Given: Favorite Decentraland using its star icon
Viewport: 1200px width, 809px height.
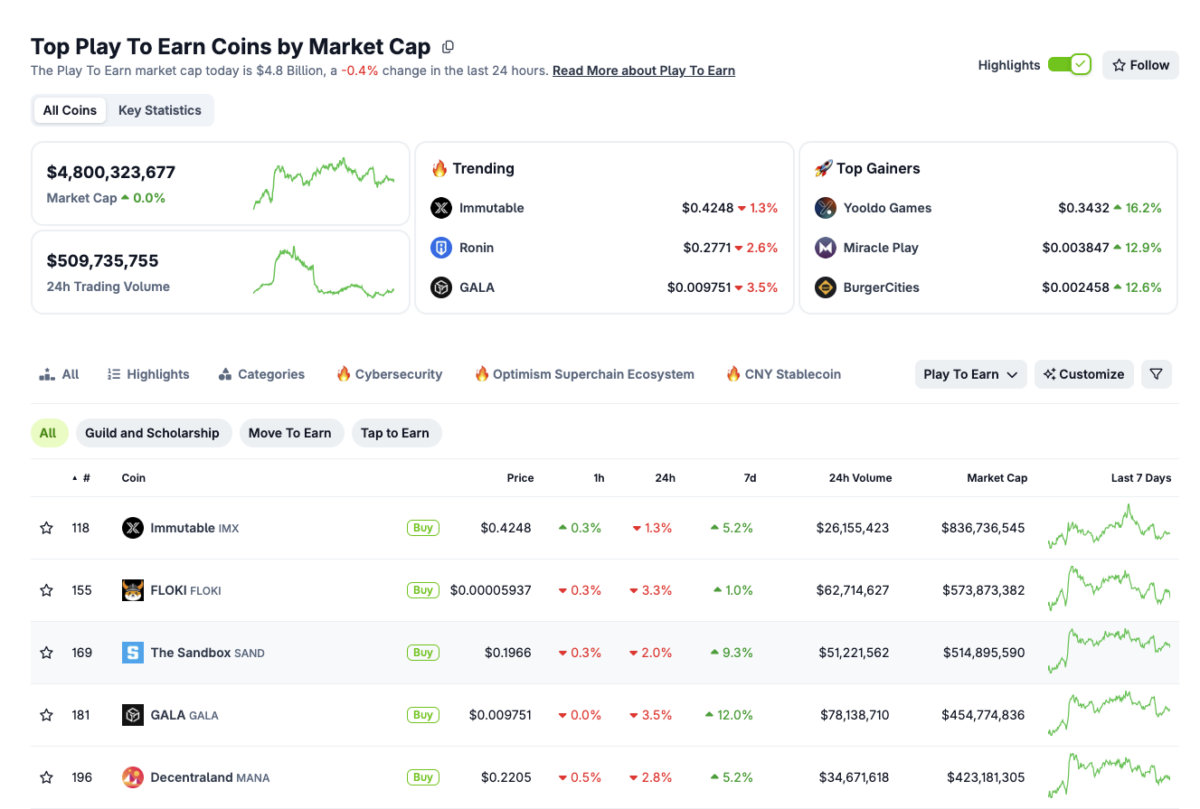Looking at the screenshot, I should tap(46, 777).
